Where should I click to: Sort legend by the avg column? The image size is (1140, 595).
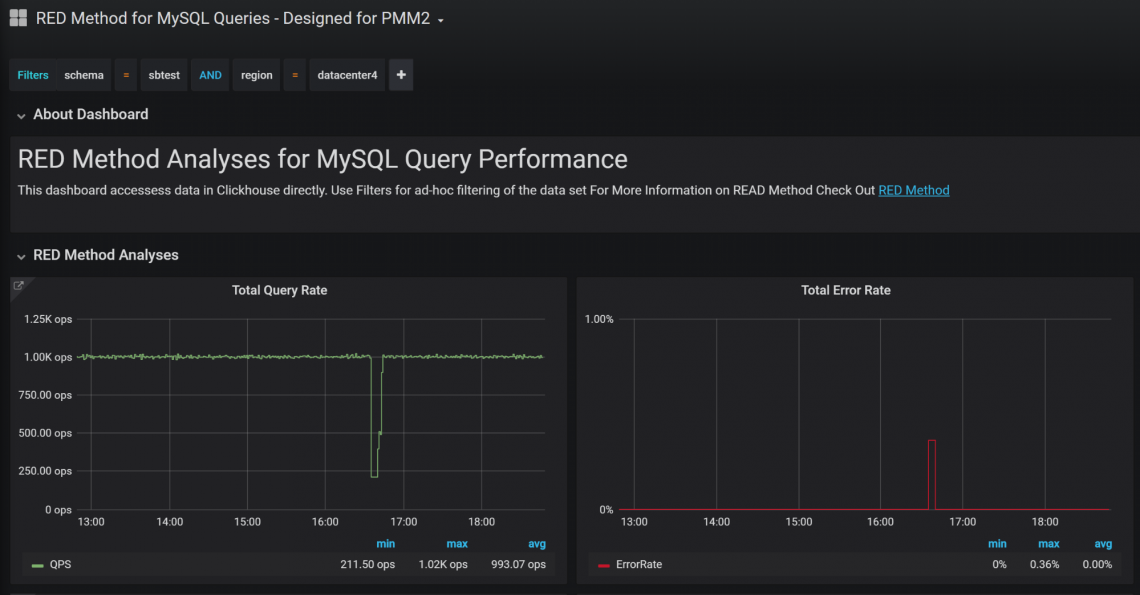coord(536,543)
